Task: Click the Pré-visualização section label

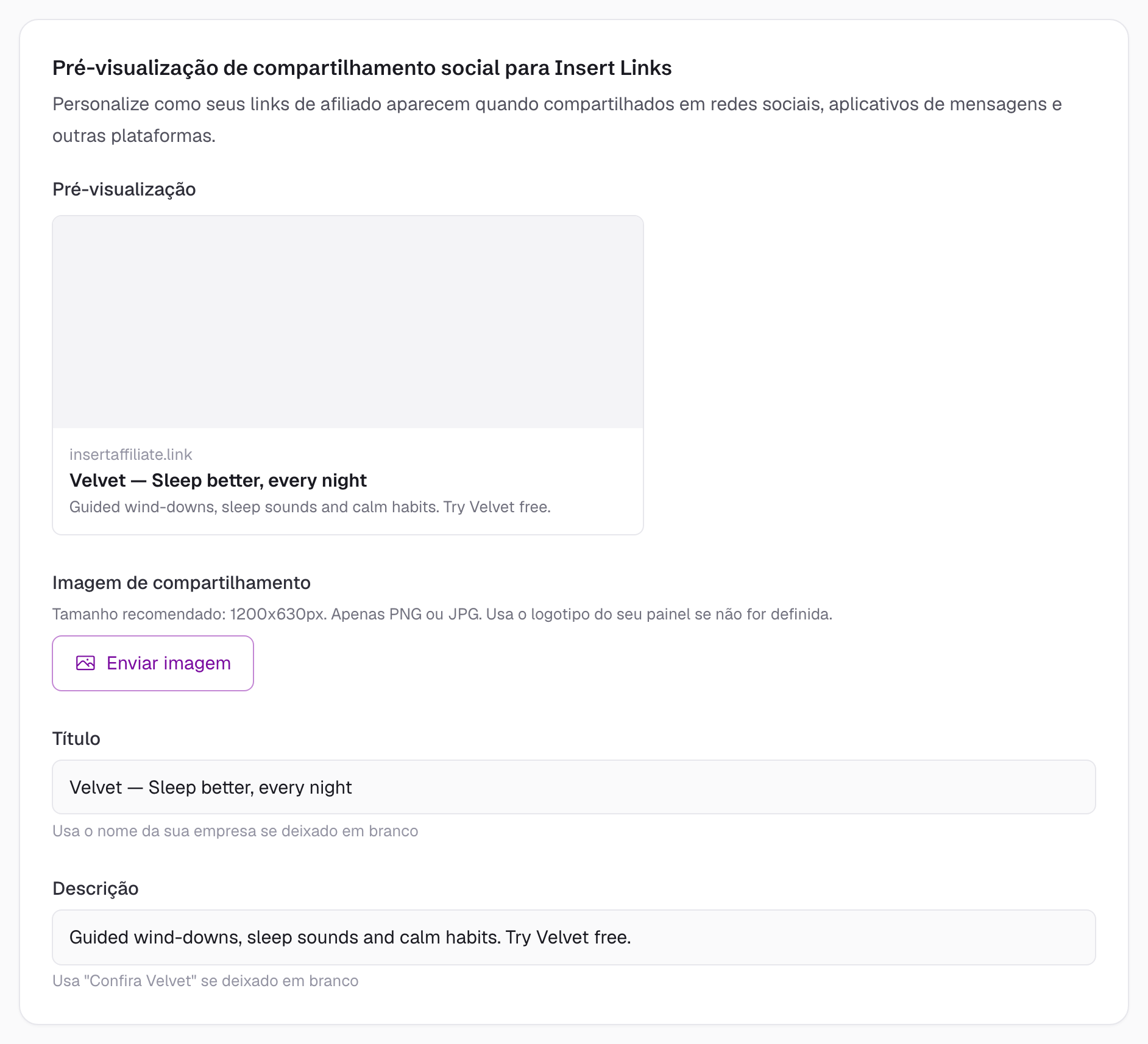Action: (124, 189)
